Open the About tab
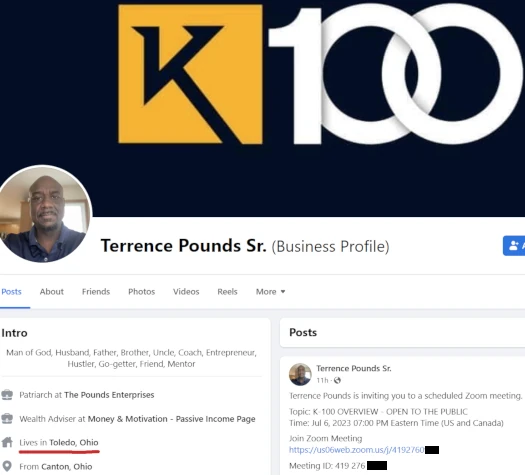This screenshot has height=475, width=525. coord(52,292)
